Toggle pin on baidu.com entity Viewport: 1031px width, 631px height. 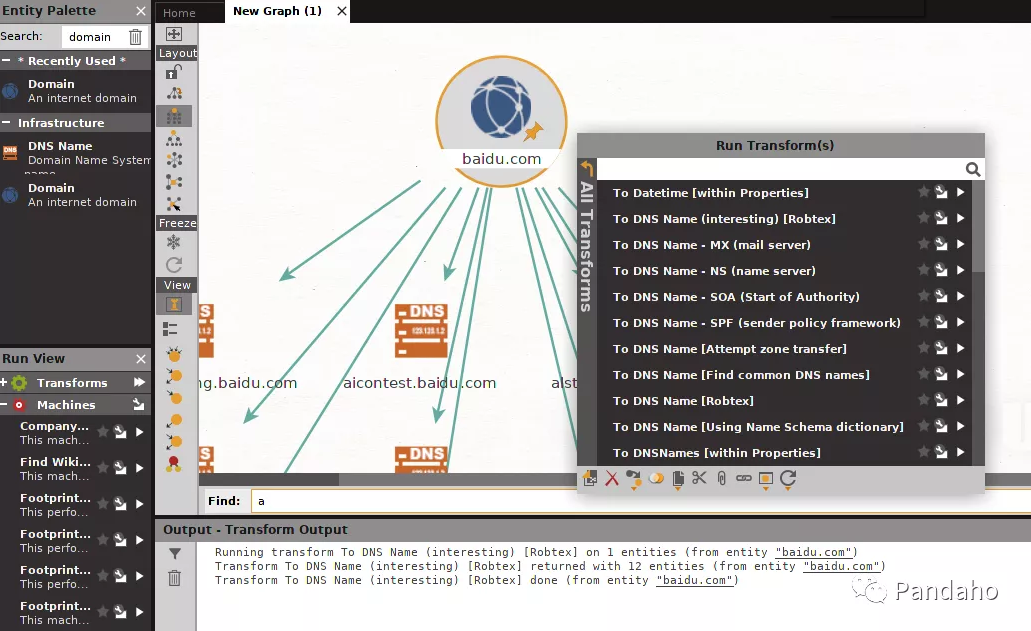[x=533, y=131]
